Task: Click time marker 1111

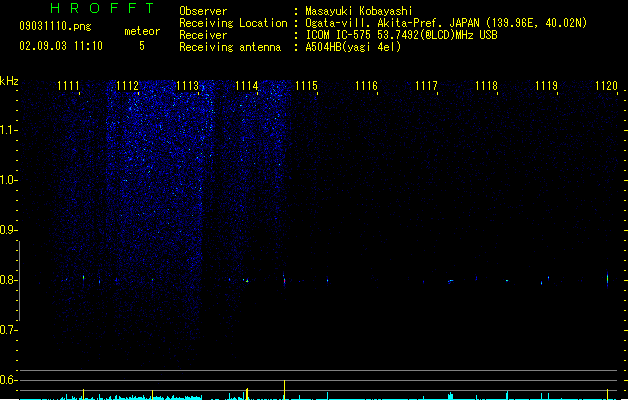Action: tap(68, 86)
